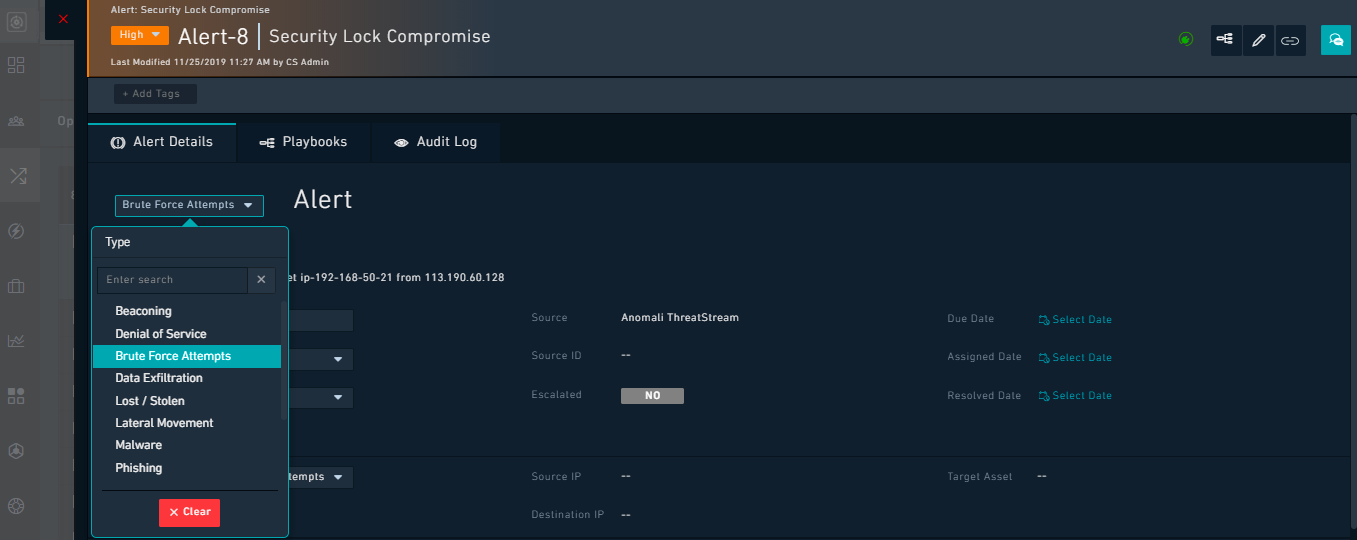The height and width of the screenshot is (540, 1357).
Task: Click the lightning bolt icon in sidebar
Action: (16, 231)
